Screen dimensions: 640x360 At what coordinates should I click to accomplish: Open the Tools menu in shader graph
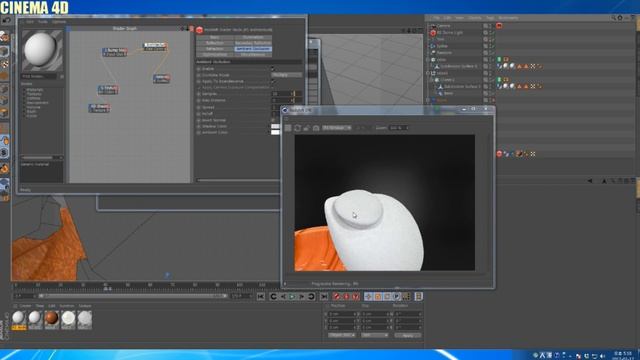coord(43,22)
